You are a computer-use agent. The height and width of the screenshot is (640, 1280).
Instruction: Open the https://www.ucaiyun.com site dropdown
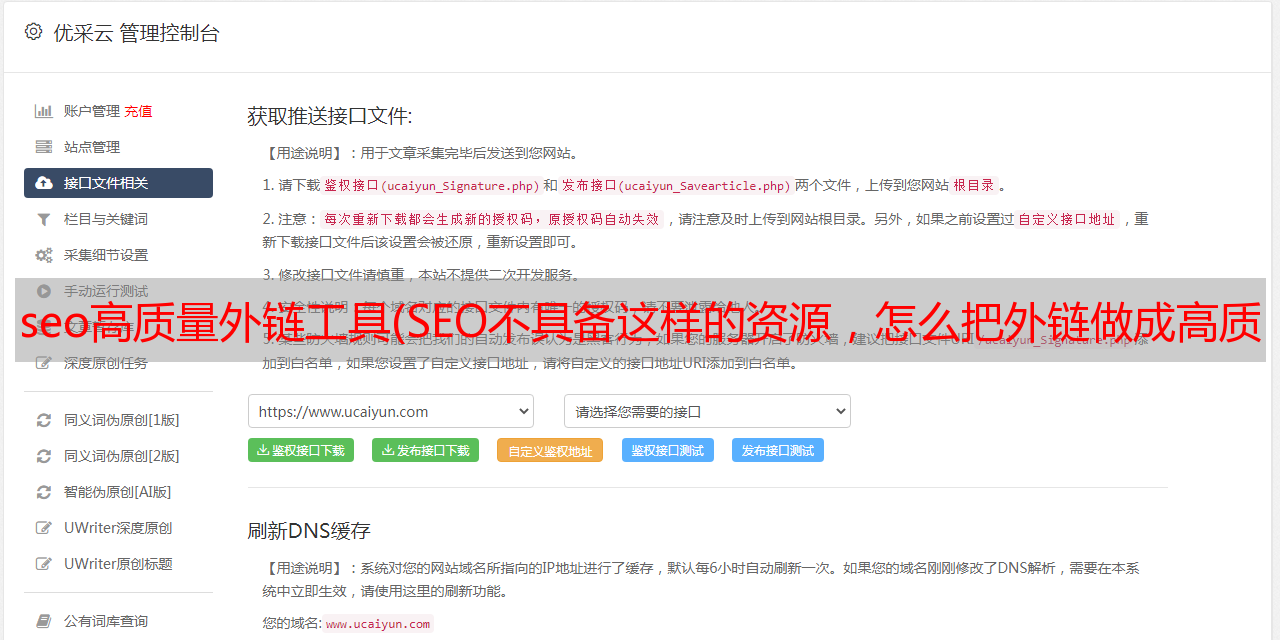391,411
